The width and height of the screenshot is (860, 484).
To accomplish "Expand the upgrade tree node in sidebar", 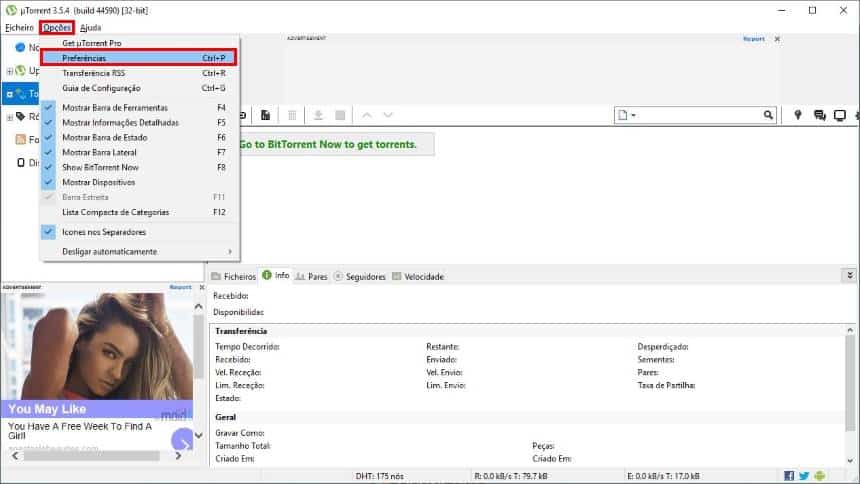I will 9,71.
